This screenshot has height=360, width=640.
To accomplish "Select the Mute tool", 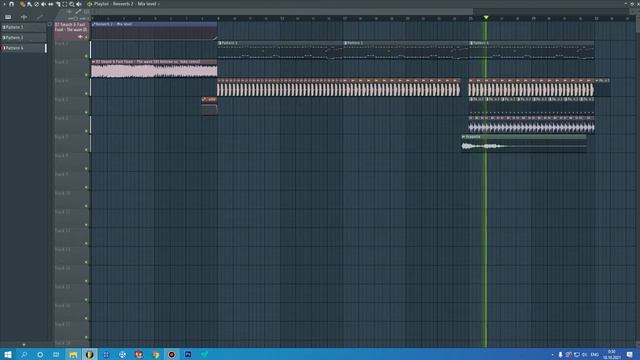I will pyautogui.click(x=43, y=4).
